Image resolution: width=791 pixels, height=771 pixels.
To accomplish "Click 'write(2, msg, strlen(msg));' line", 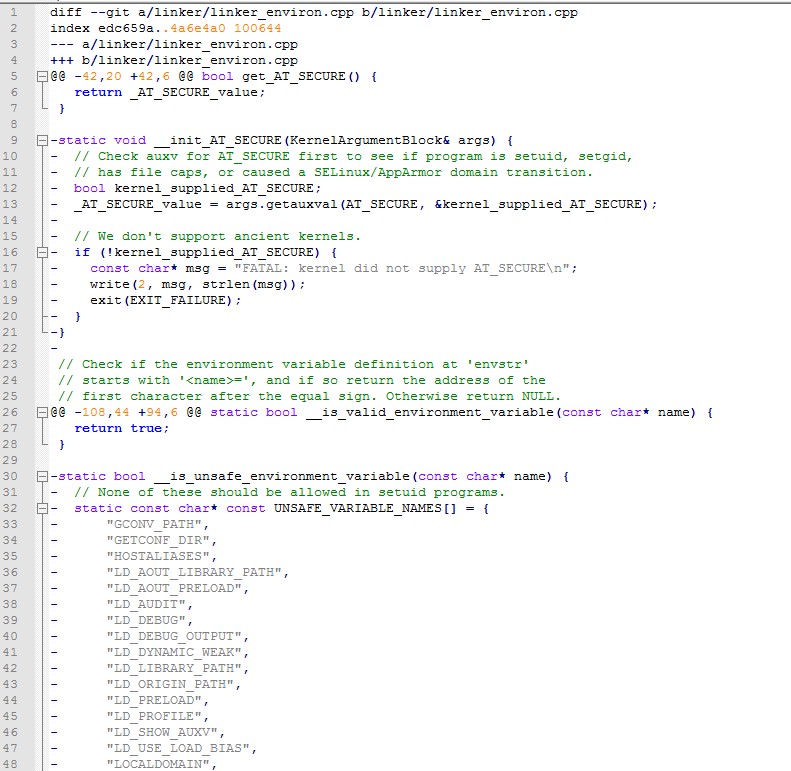I will (x=198, y=285).
